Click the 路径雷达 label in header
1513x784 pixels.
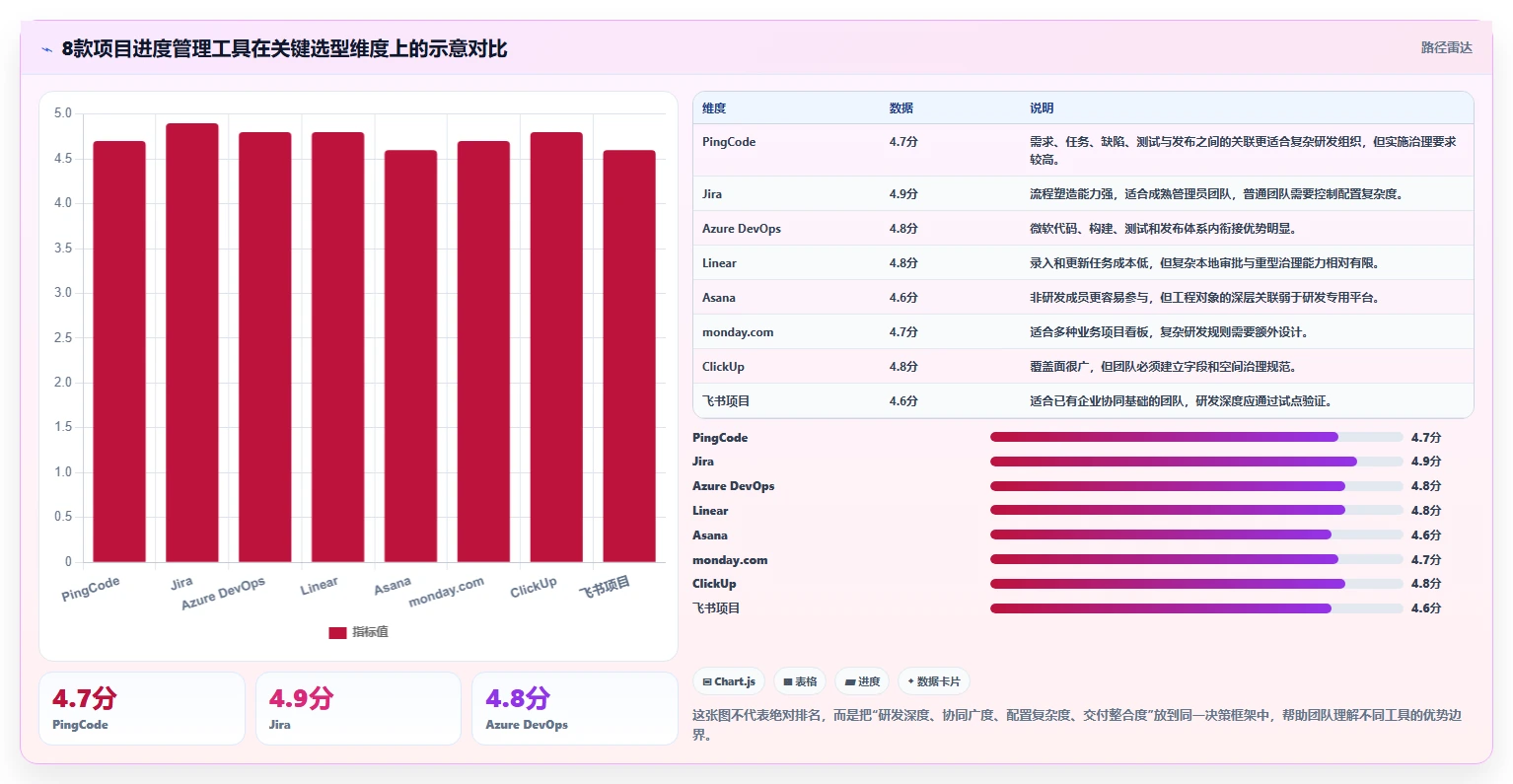point(1446,47)
